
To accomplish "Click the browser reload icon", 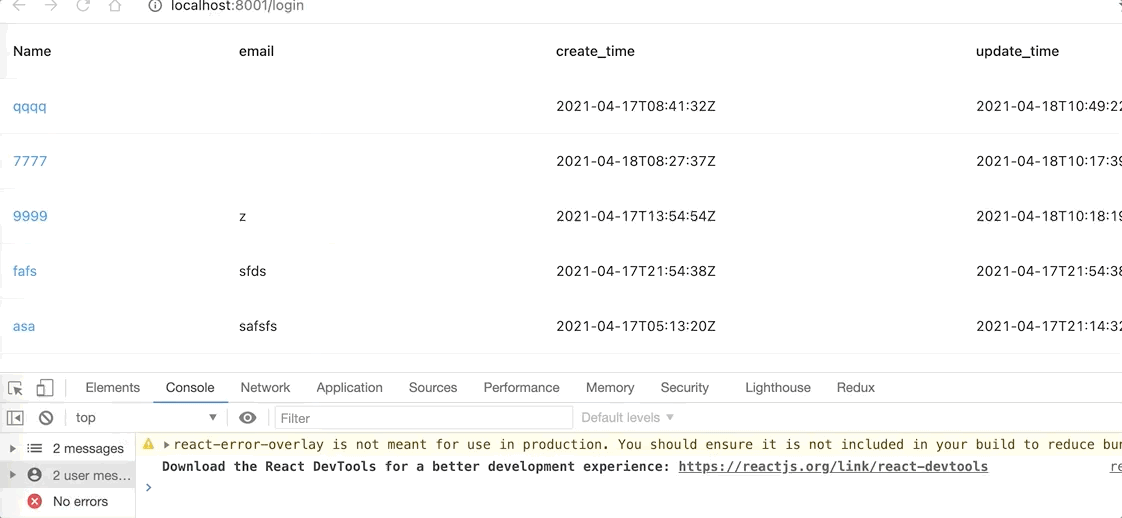I will click(x=83, y=6).
